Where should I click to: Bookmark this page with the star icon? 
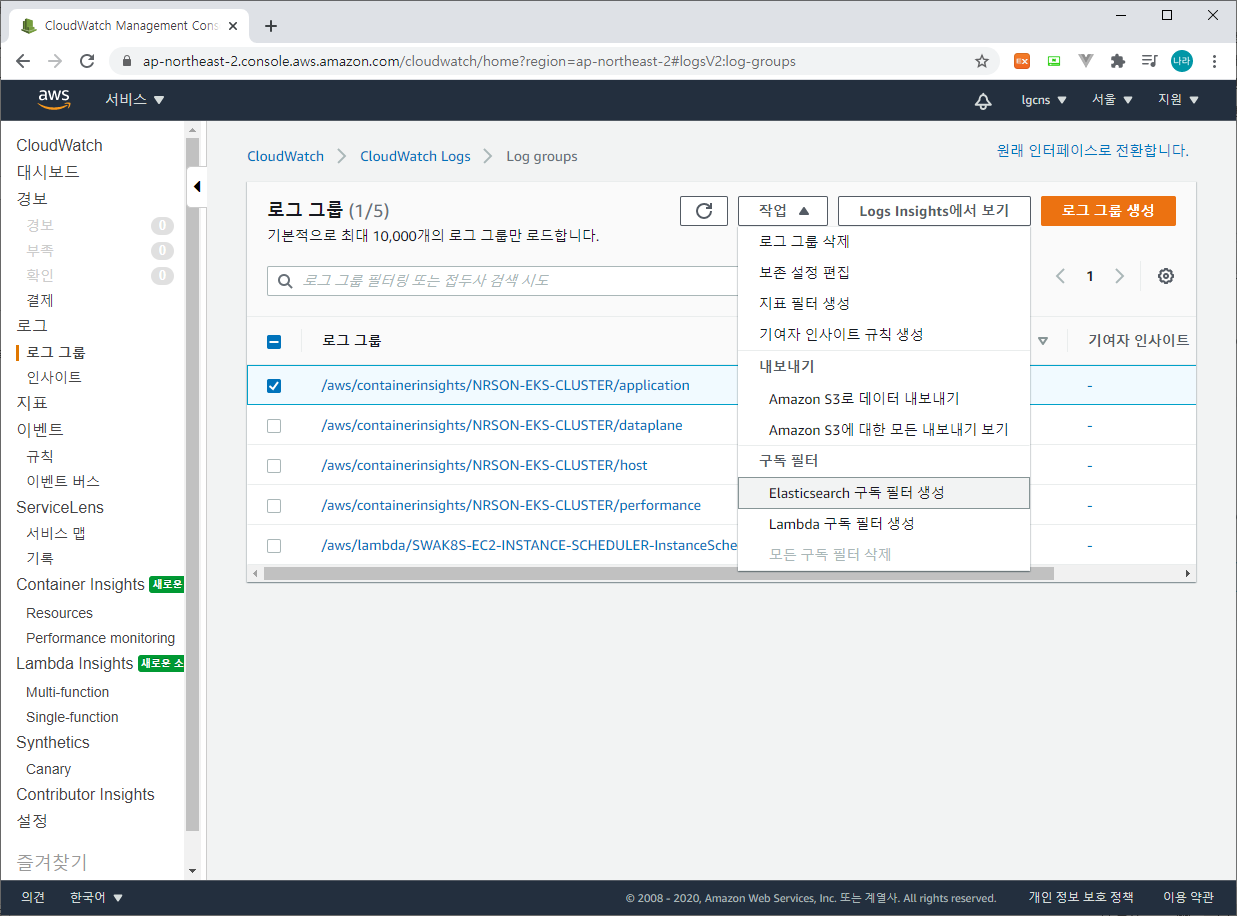pyautogui.click(x=982, y=61)
